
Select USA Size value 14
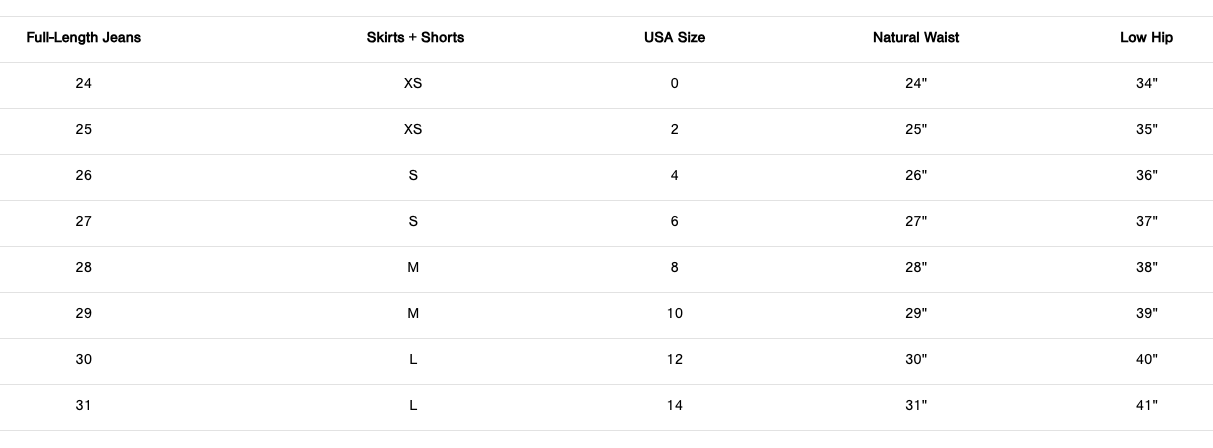674,406
